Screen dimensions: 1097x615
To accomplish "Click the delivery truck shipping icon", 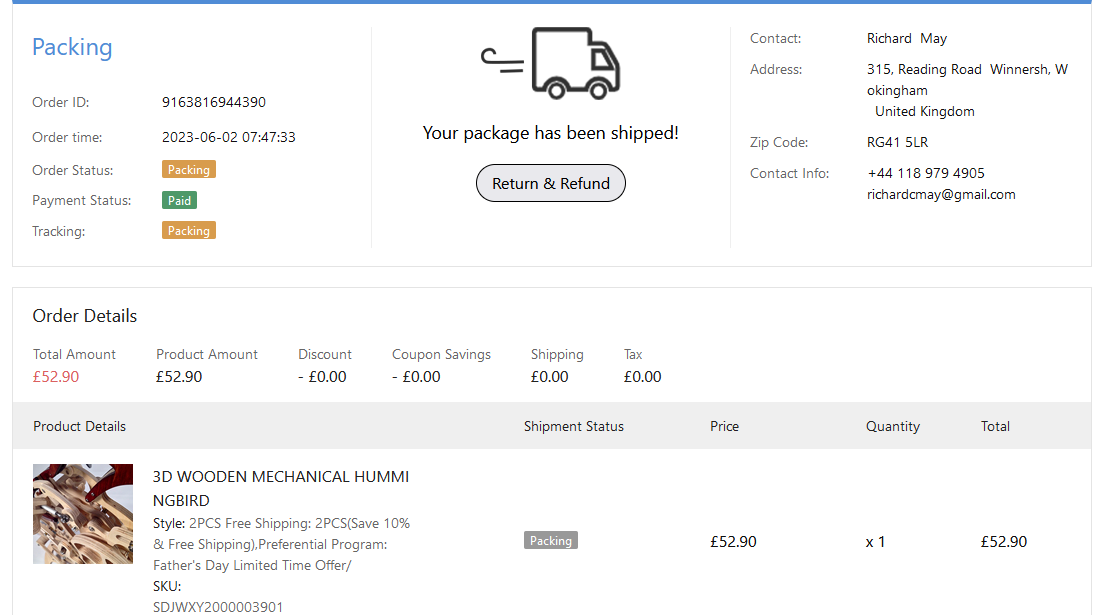I will click(551, 64).
